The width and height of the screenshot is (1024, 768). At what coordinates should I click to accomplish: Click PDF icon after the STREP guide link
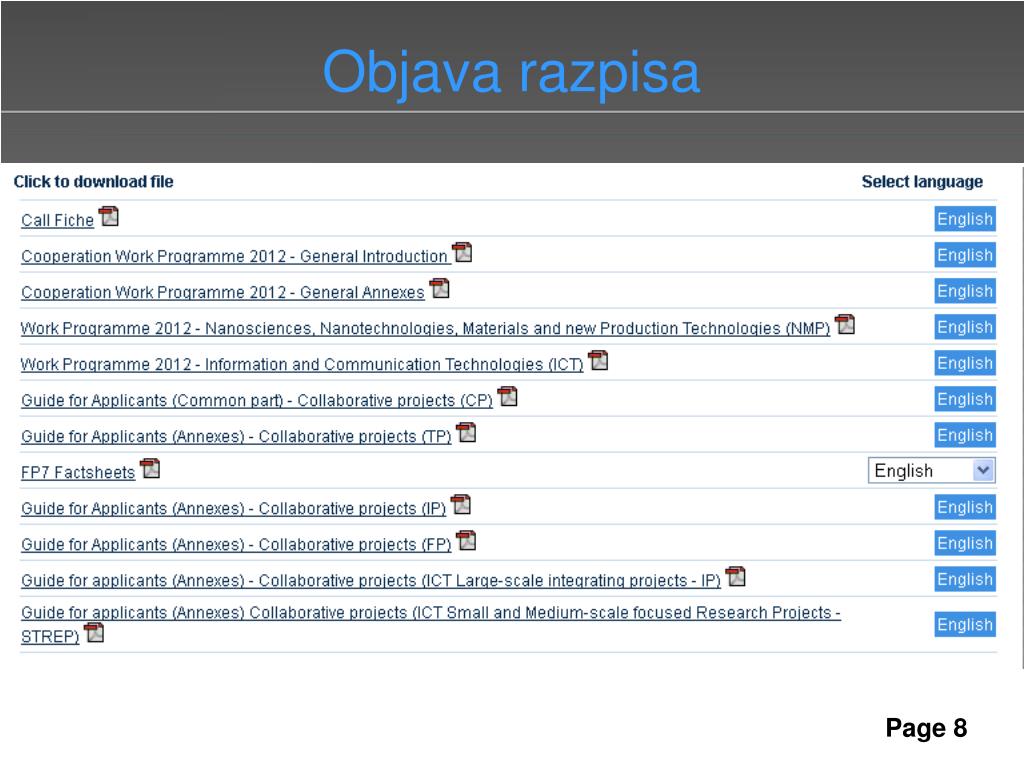click(94, 633)
